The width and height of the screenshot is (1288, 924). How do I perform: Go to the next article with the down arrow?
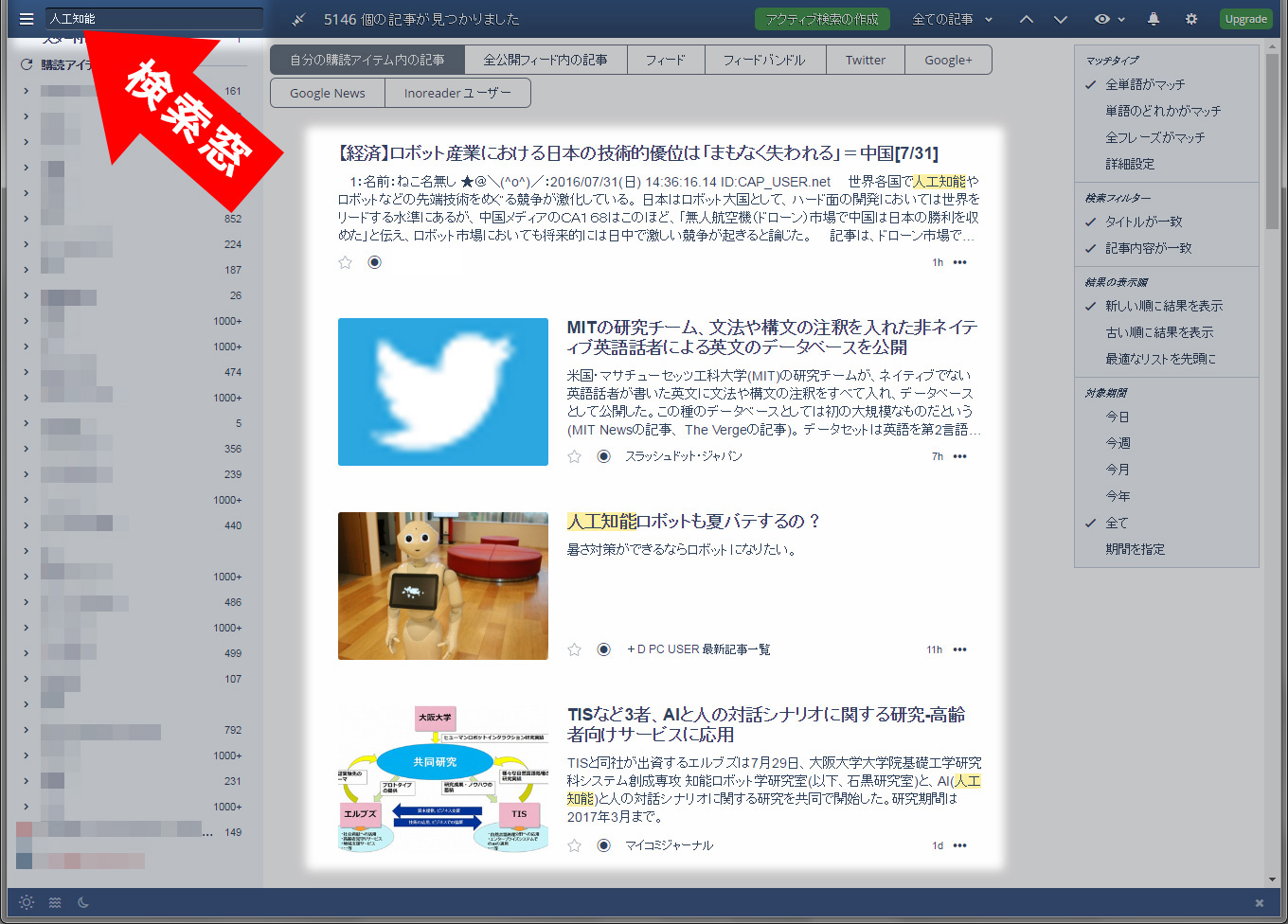coord(1061,19)
